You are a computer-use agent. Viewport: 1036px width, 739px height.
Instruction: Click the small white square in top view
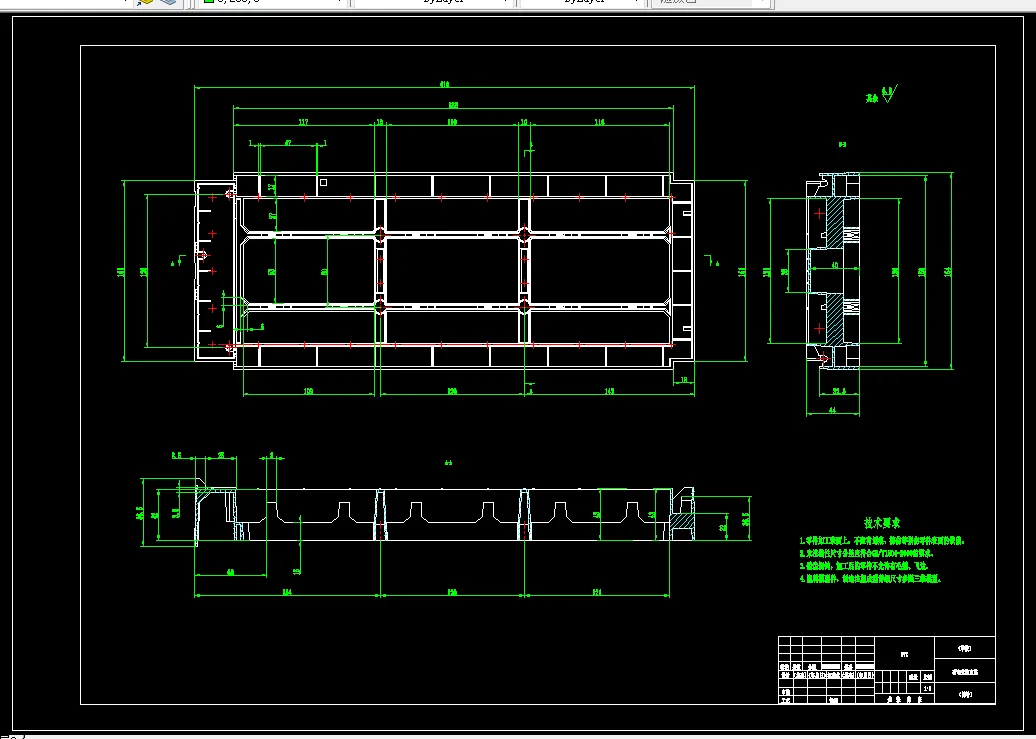[323, 182]
